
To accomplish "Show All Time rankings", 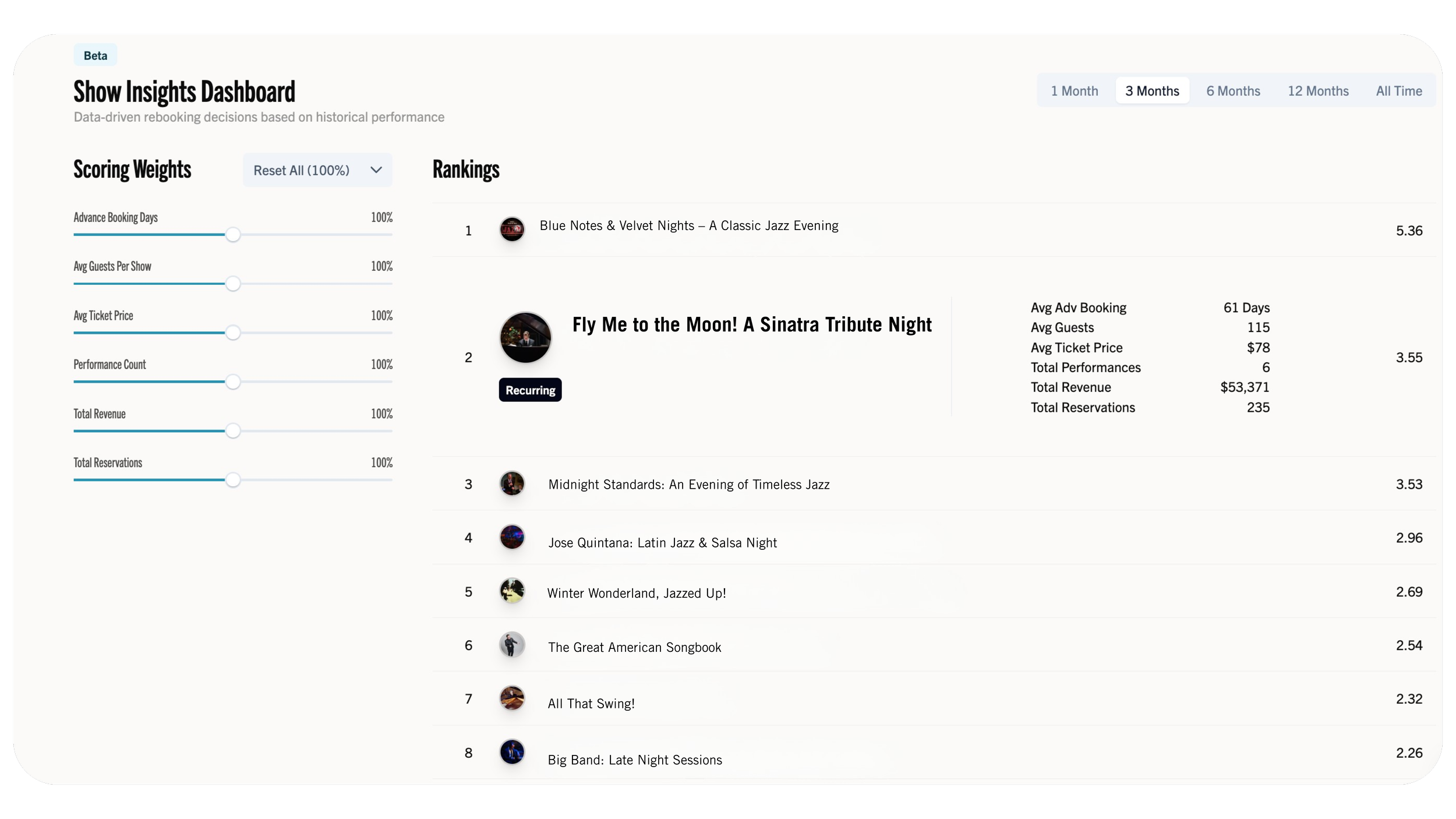I will (x=1398, y=91).
